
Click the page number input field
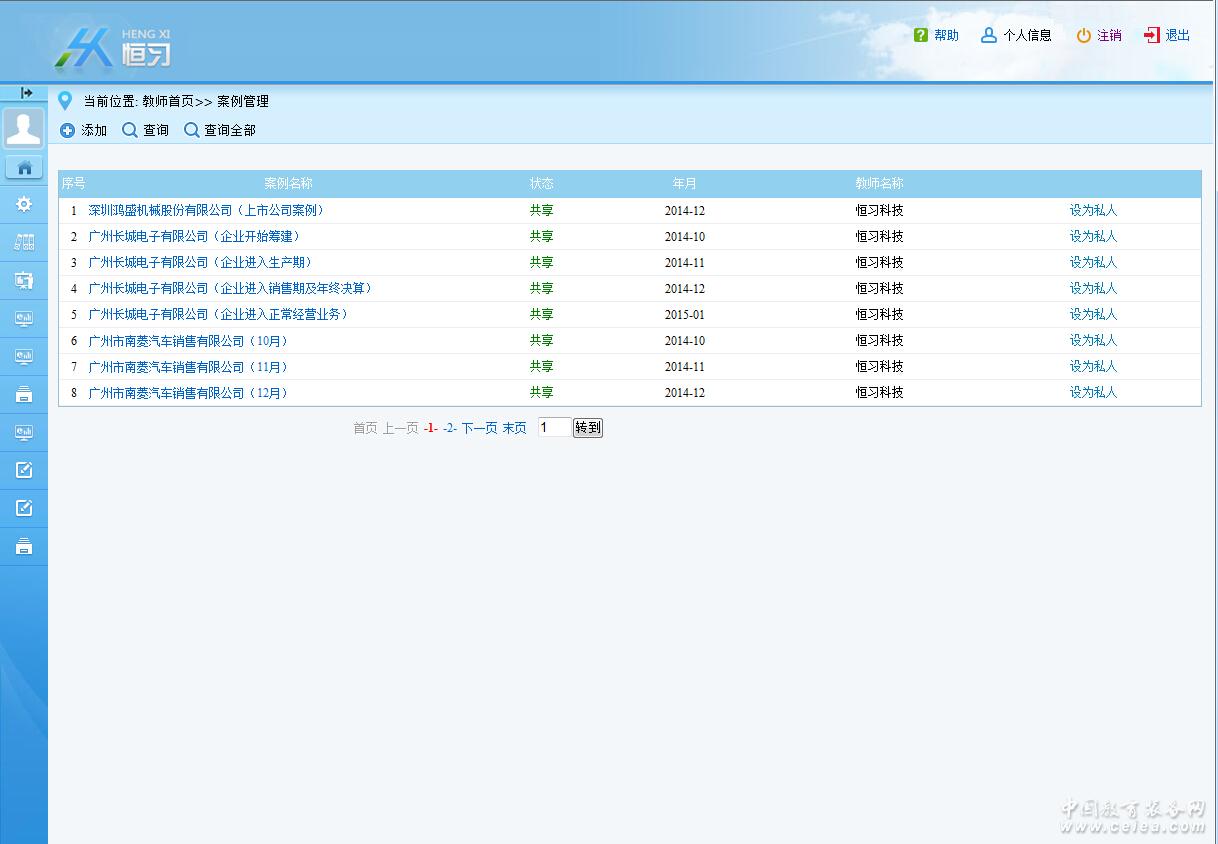(554, 428)
